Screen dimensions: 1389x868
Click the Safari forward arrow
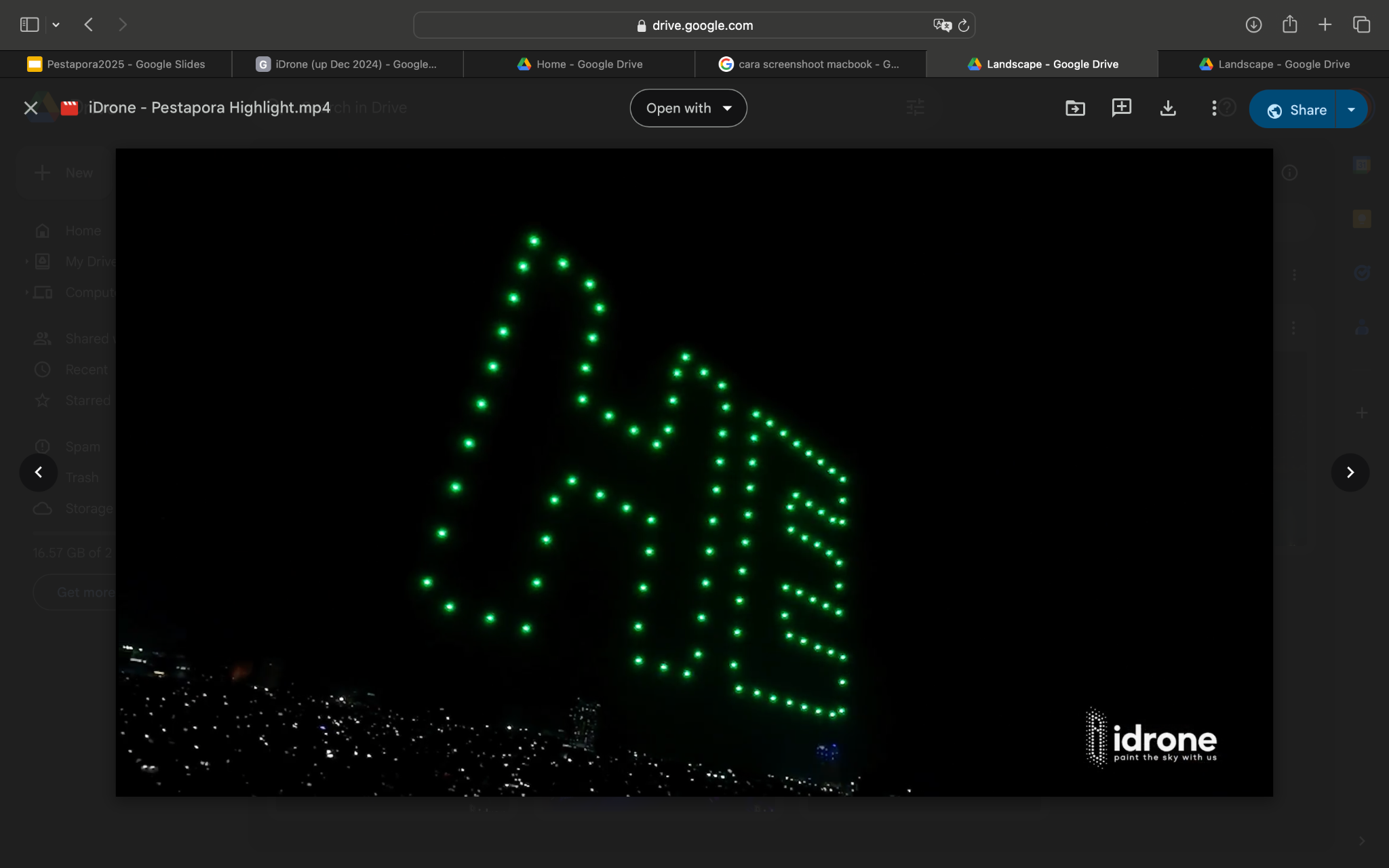coord(123,25)
